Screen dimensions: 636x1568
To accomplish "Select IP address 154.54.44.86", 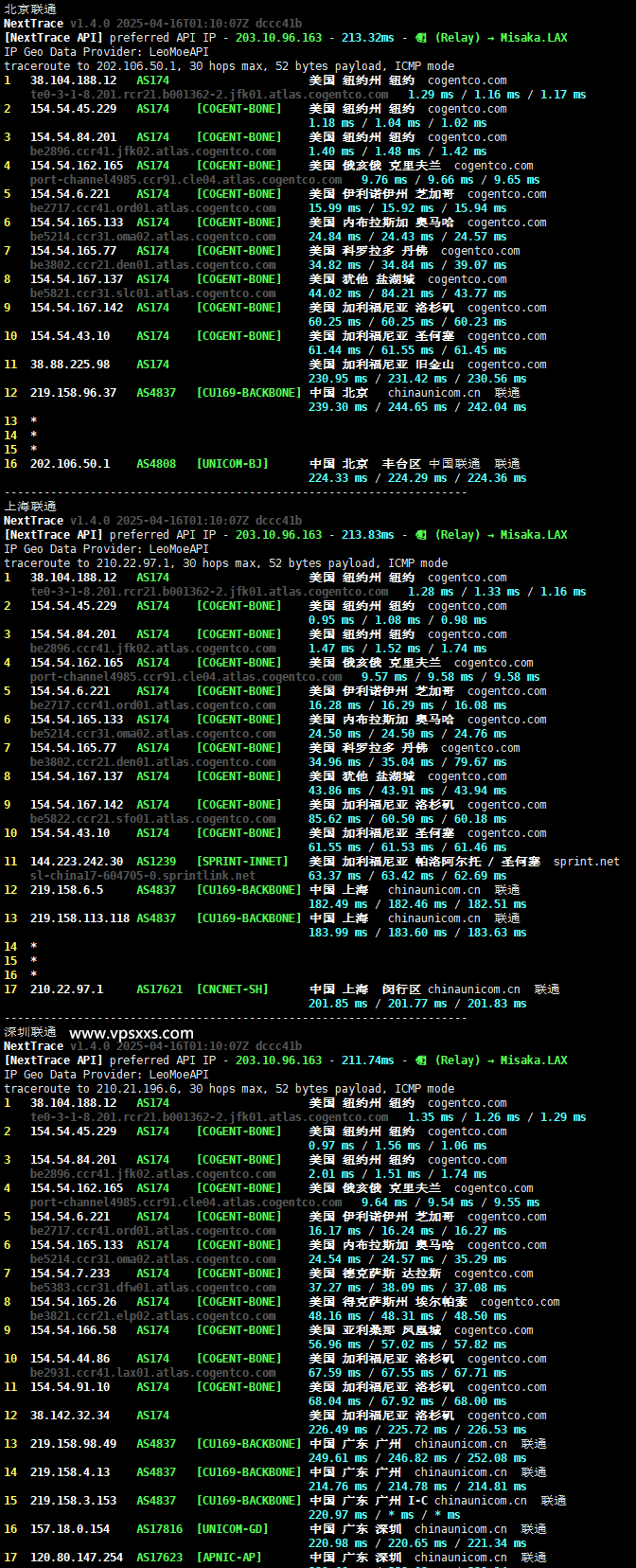I will pyautogui.click(x=70, y=1359).
